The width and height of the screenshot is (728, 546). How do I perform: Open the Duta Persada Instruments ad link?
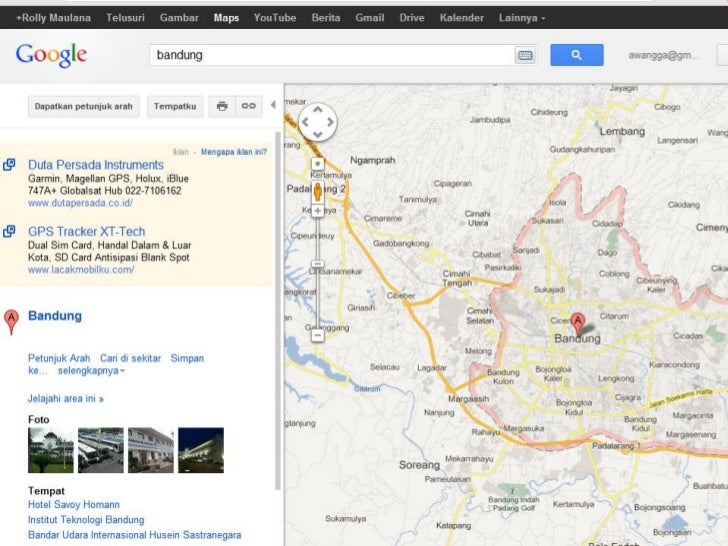96,165
